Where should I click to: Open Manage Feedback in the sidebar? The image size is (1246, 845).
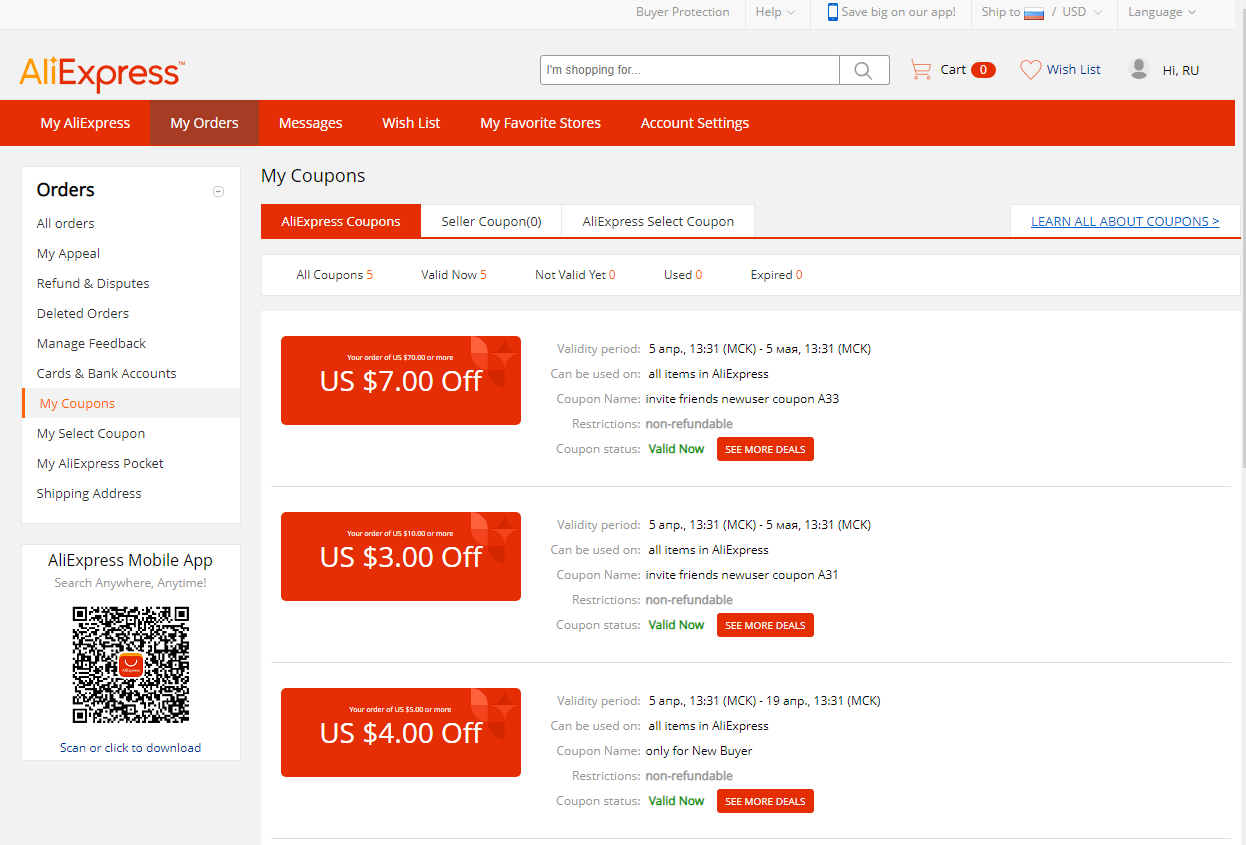[91, 343]
